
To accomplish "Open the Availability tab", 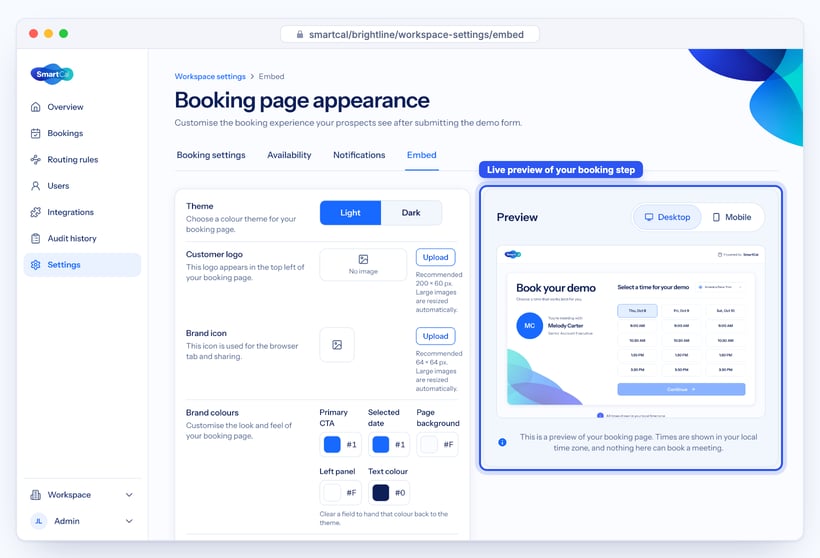I will point(289,155).
